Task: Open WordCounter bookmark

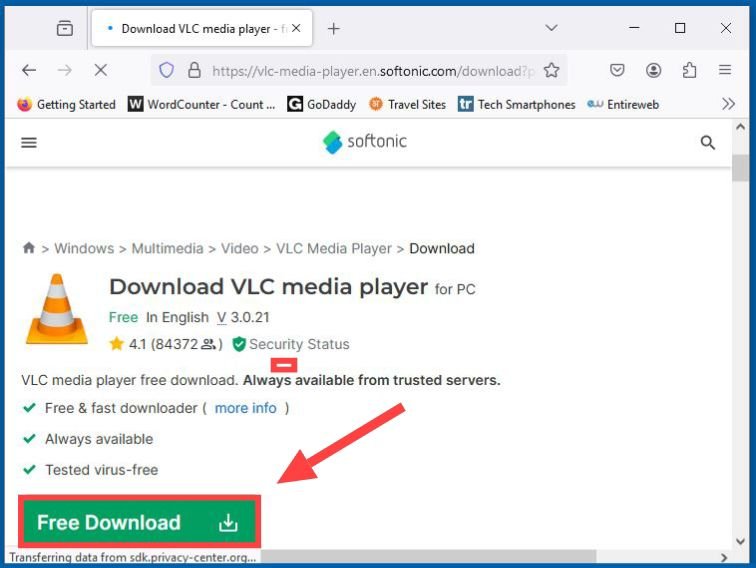Action: 202,104
